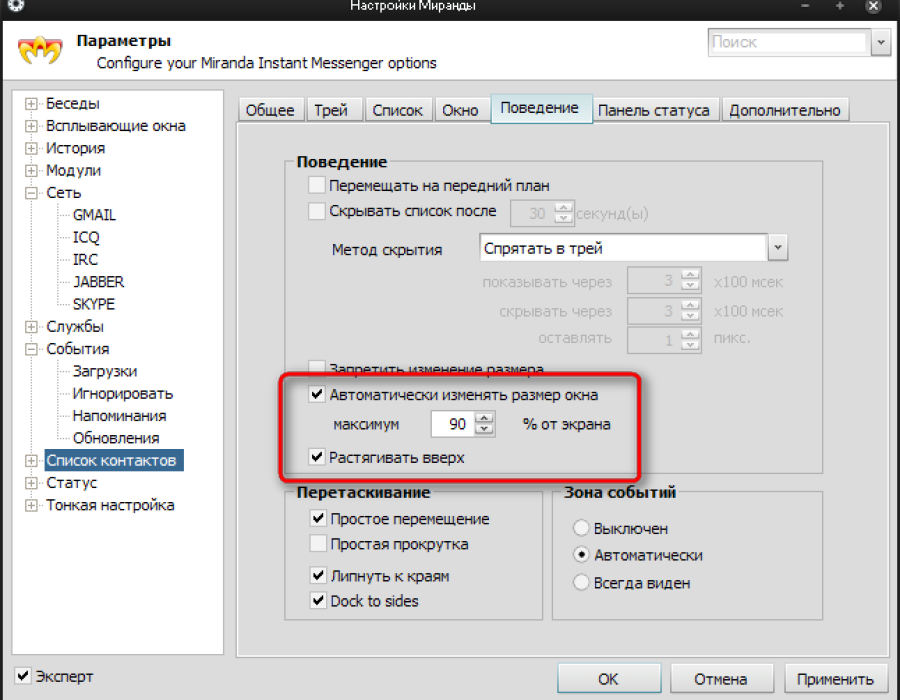Click the Miranda butterfly logo icon
The image size is (900, 700).
click(x=40, y=50)
